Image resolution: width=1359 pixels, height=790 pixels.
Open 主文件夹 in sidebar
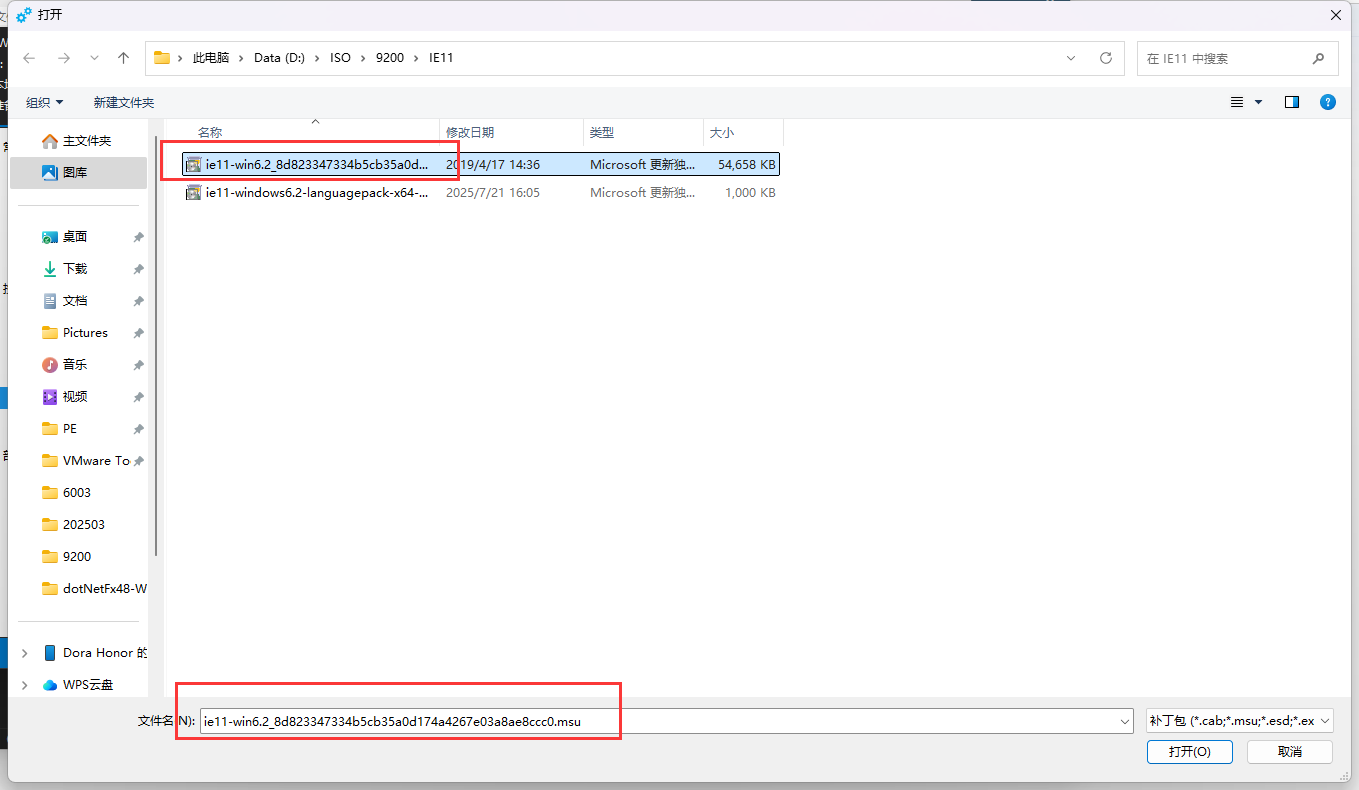(78, 141)
